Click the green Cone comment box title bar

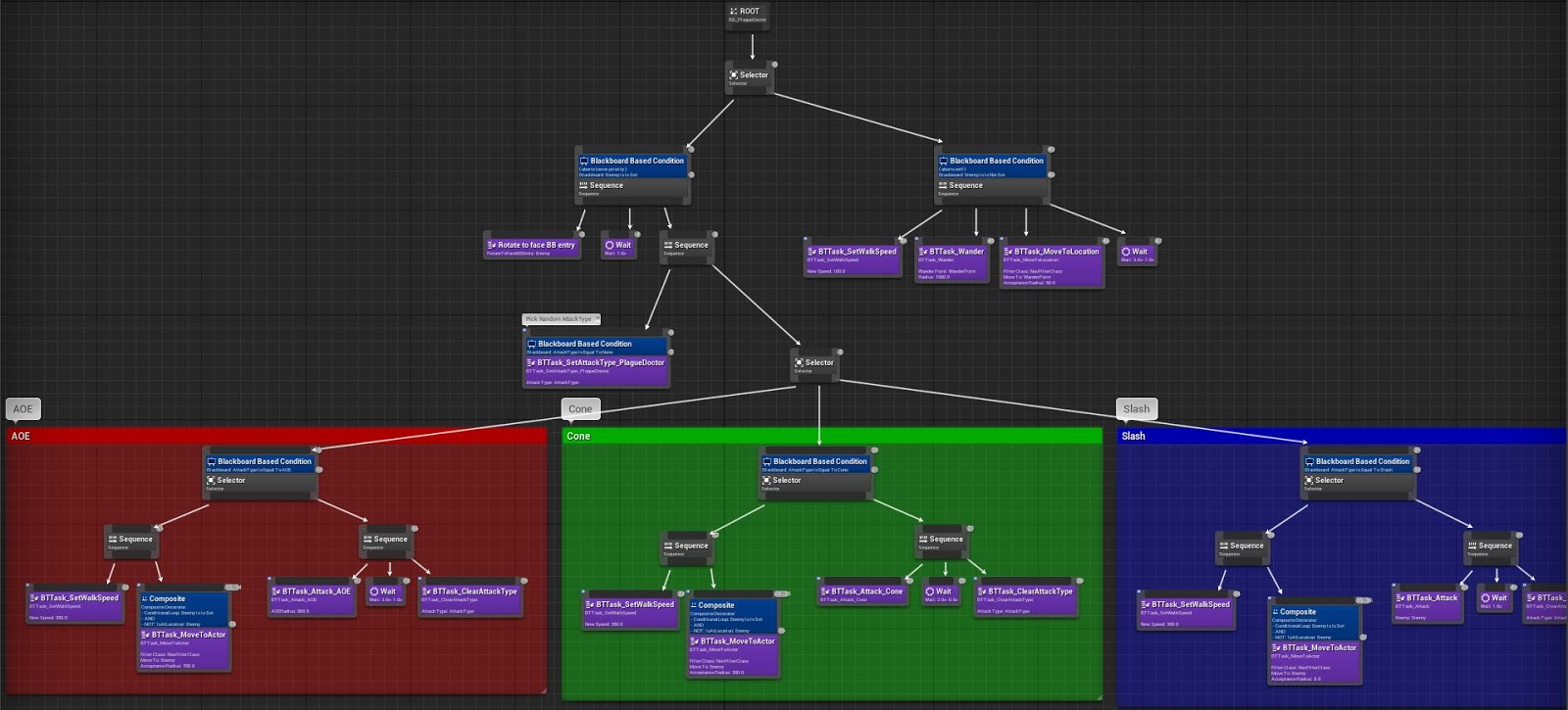(833, 436)
